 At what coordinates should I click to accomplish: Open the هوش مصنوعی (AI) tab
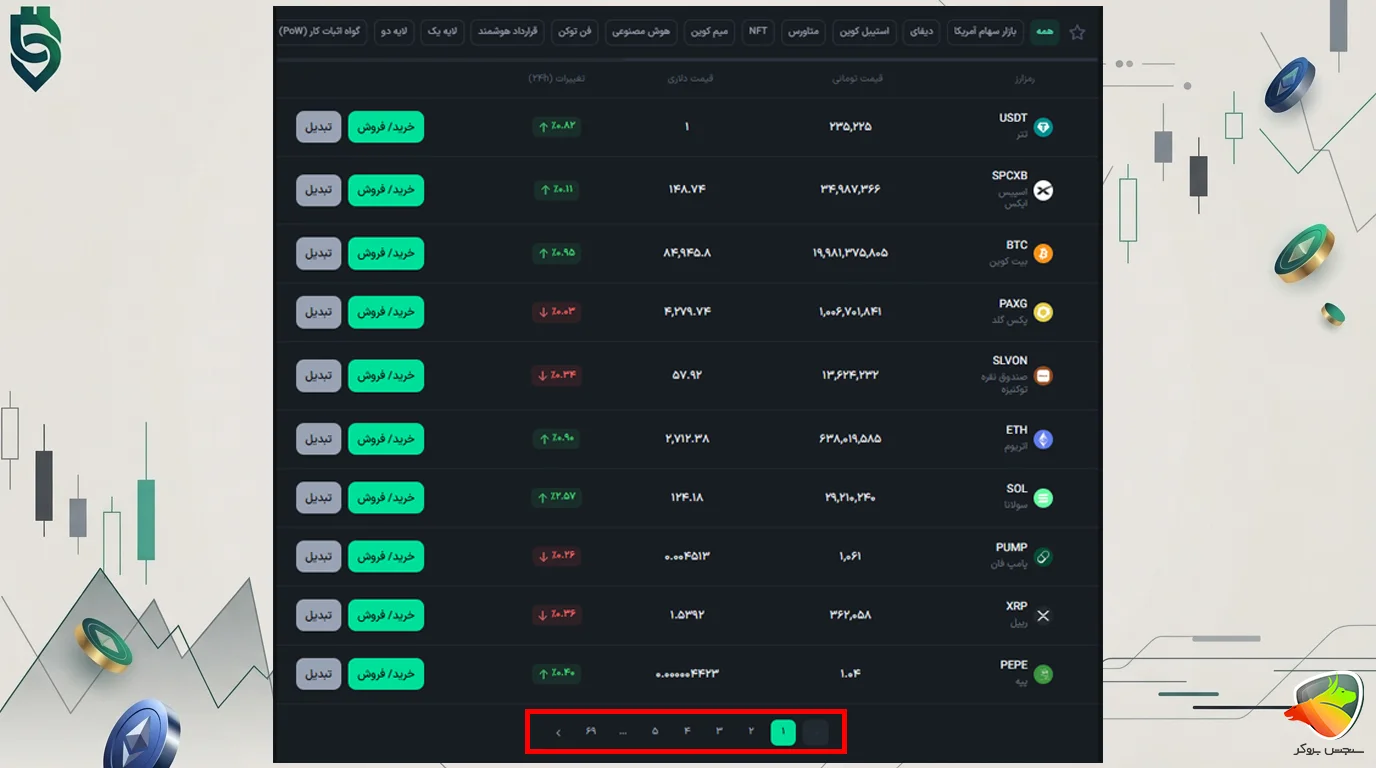(x=641, y=32)
